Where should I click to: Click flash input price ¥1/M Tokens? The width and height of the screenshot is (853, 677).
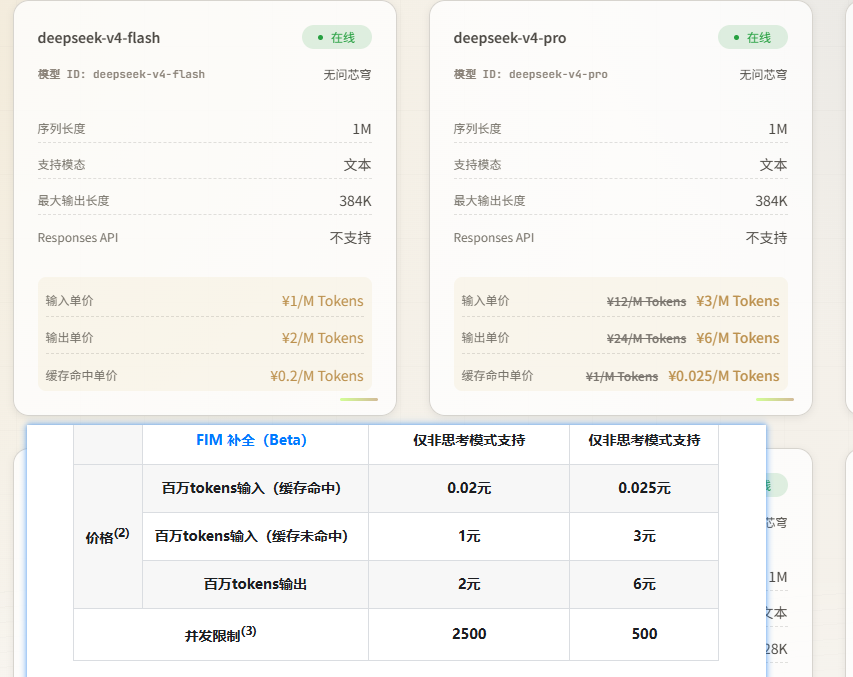pyautogui.click(x=323, y=301)
